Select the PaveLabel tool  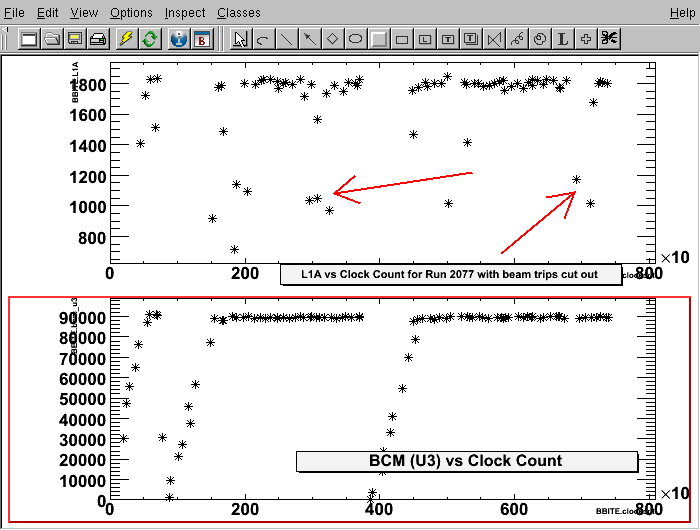[x=425, y=39]
